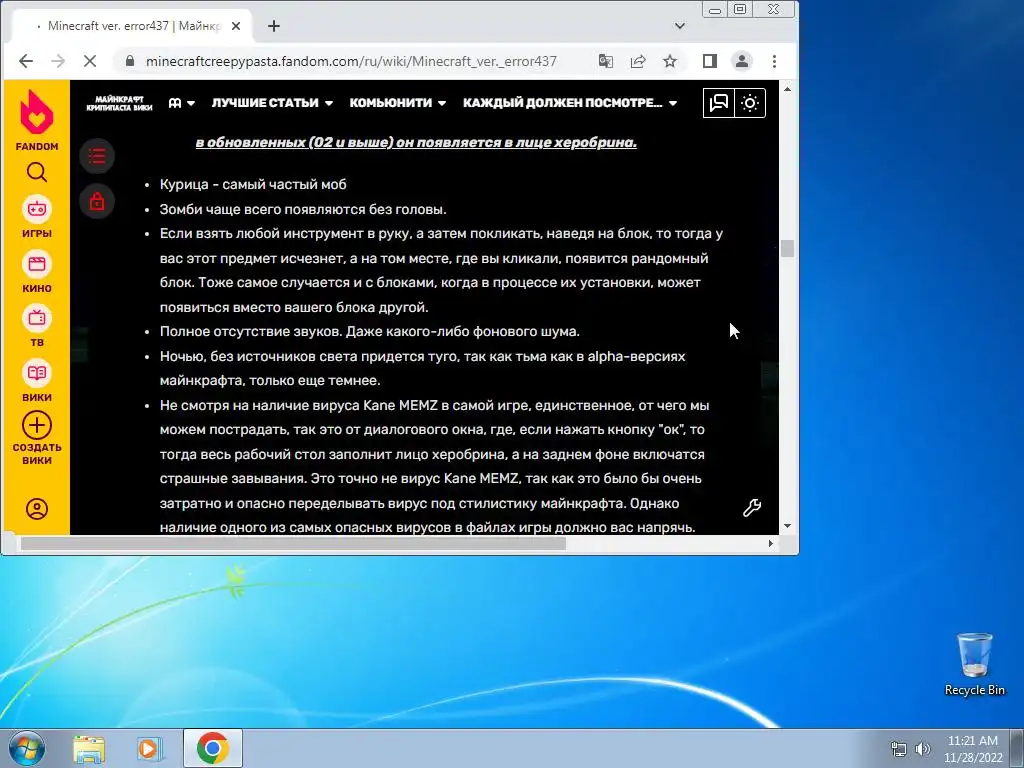Screen dimensions: 1024x768
Task: Expand the explore people-icon dropdown
Action: coord(182,103)
